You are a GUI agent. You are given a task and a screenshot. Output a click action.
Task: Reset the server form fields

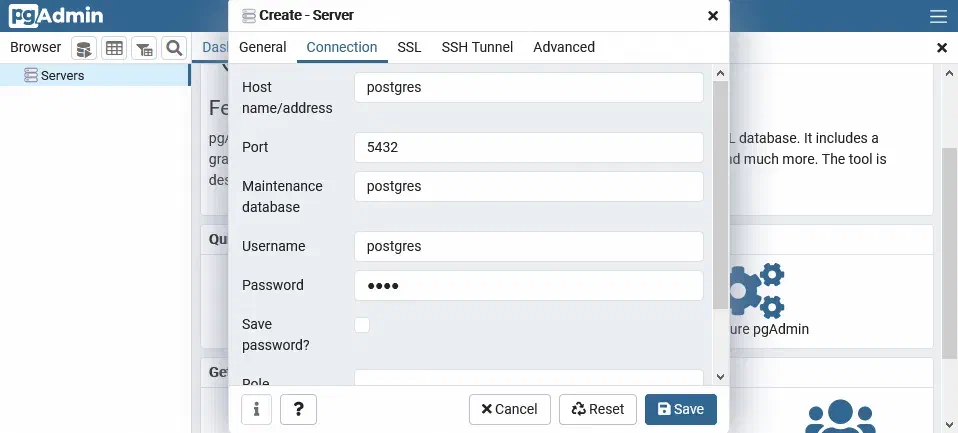[598, 409]
